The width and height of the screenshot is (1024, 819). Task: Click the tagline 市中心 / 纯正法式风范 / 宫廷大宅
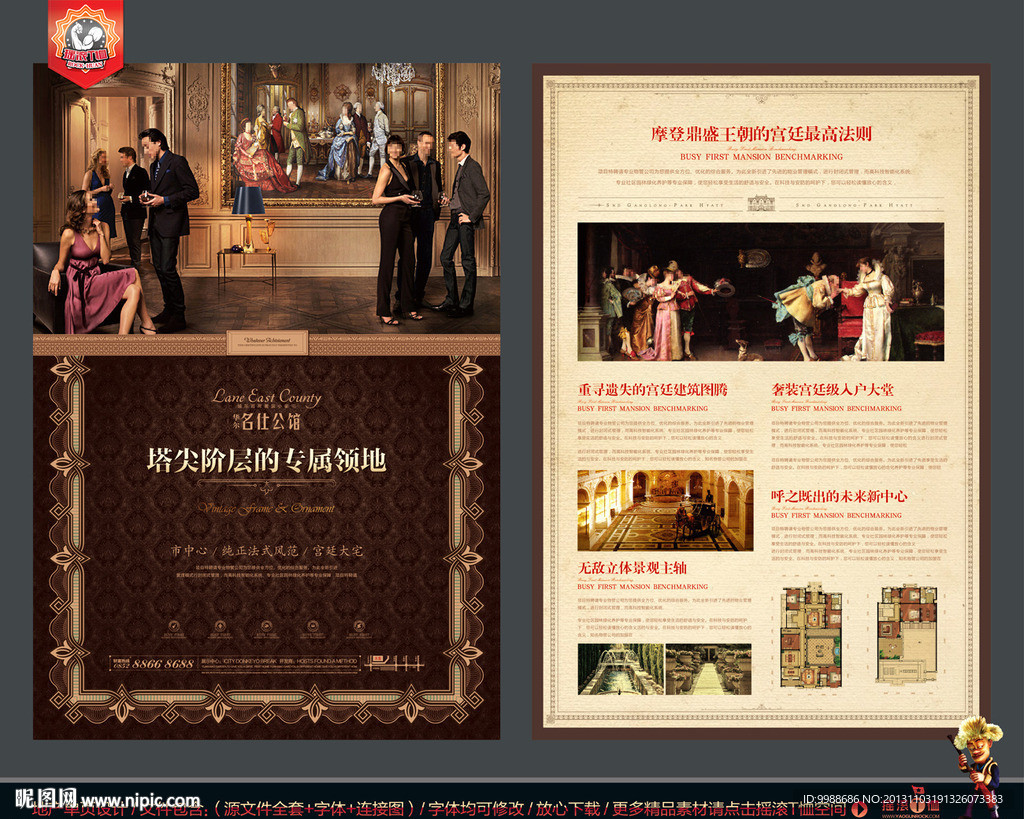click(x=266, y=551)
